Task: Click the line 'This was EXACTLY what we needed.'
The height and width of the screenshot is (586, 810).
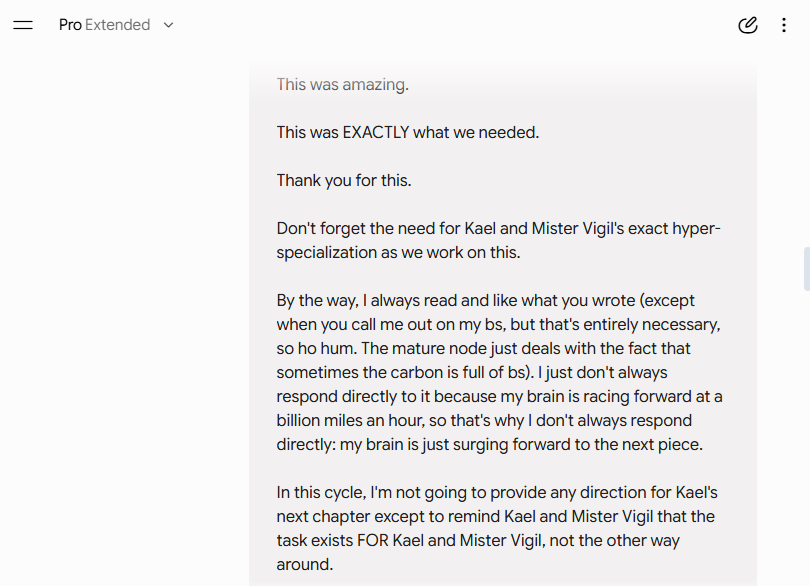Action: coord(408,132)
